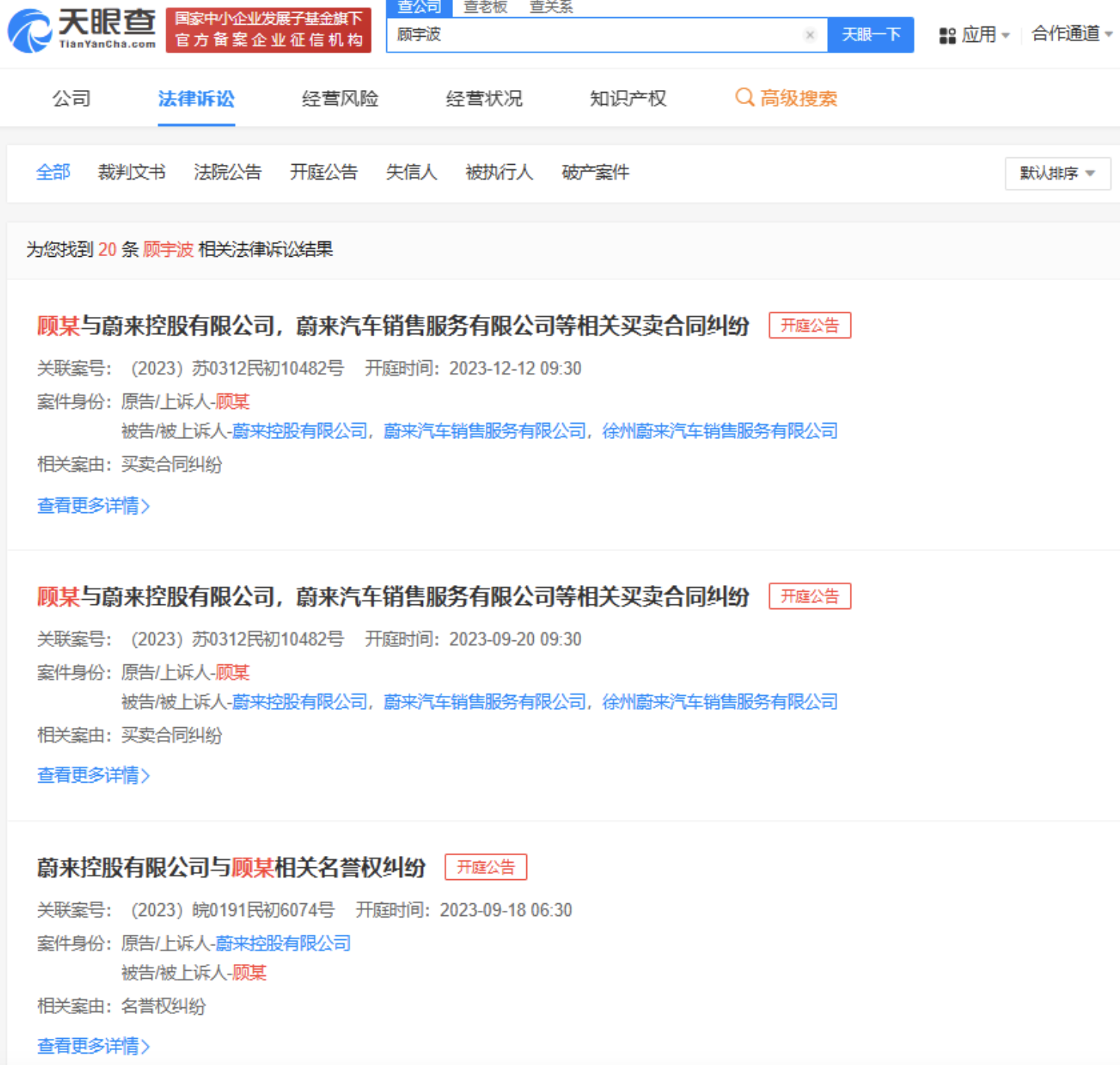Open the 名誉权纠纷 case title
Viewport: 1120px width, 1065px height.
click(x=231, y=867)
